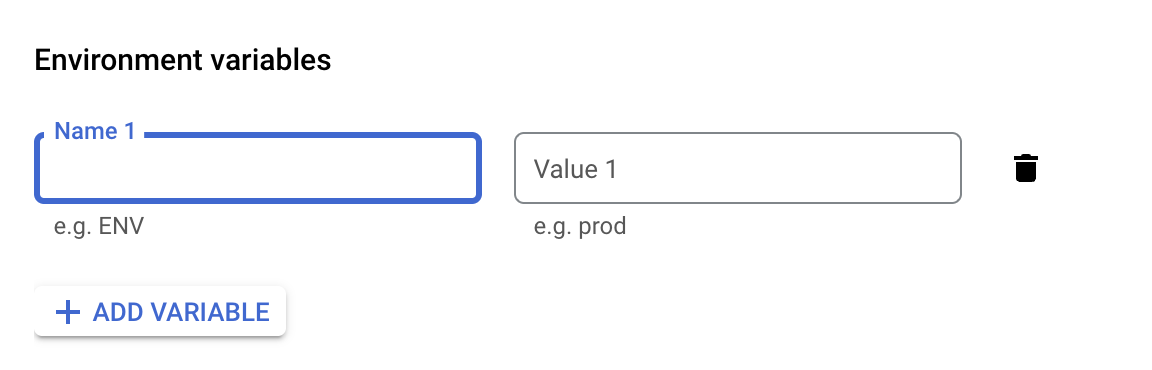Click the blue plus sign icon

[x=68, y=312]
